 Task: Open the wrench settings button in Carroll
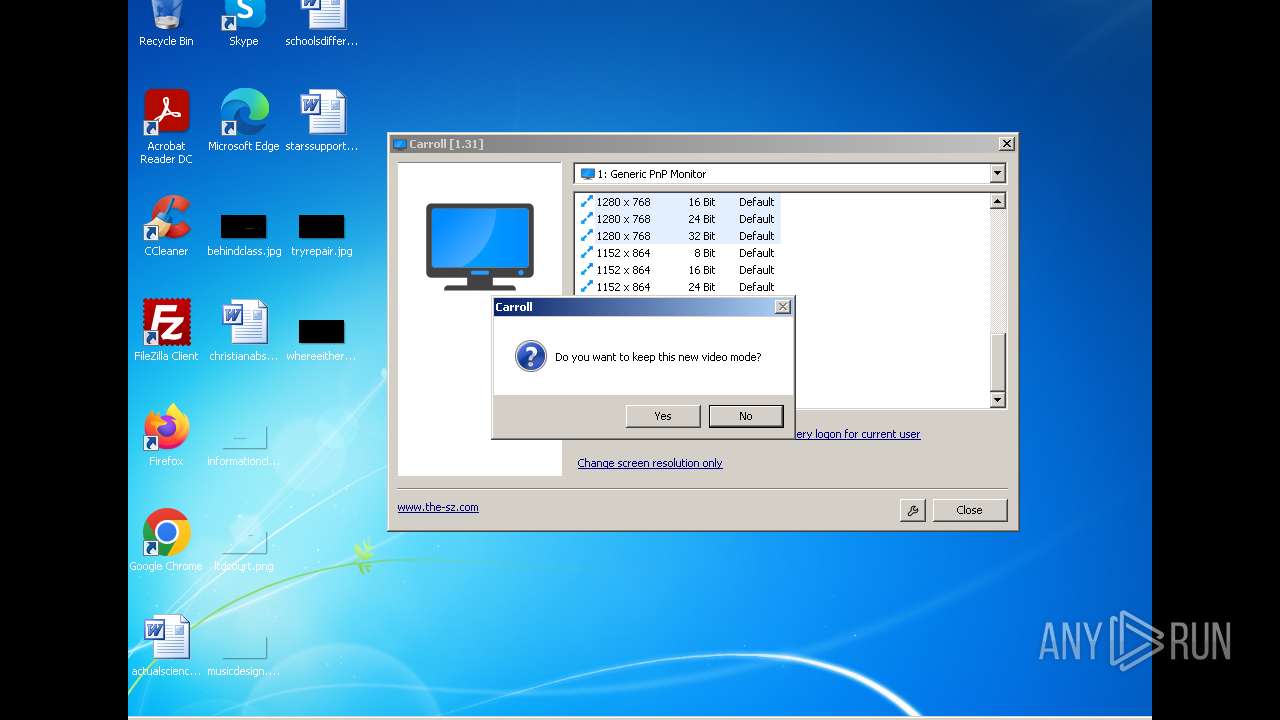click(912, 510)
